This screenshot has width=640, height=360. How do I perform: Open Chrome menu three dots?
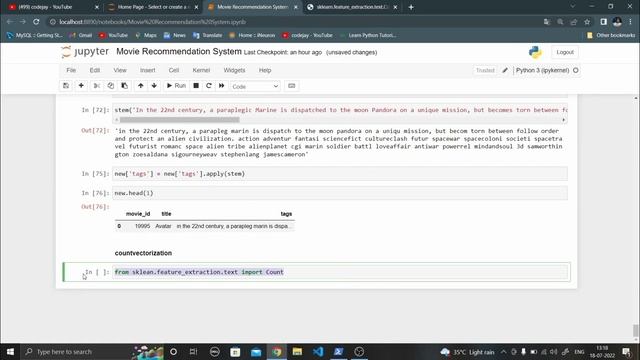click(x=631, y=22)
